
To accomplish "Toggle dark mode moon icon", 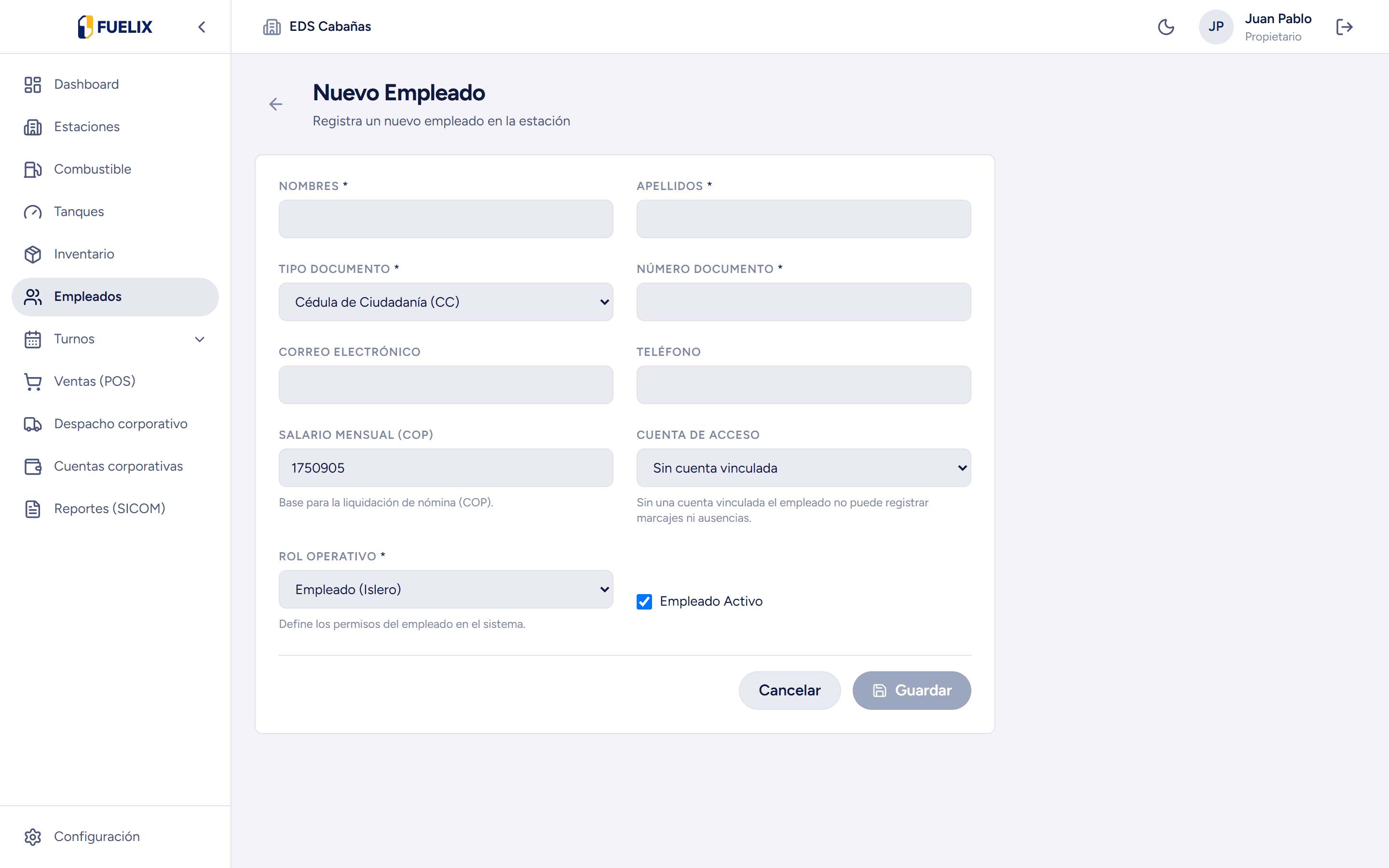I will [1166, 27].
